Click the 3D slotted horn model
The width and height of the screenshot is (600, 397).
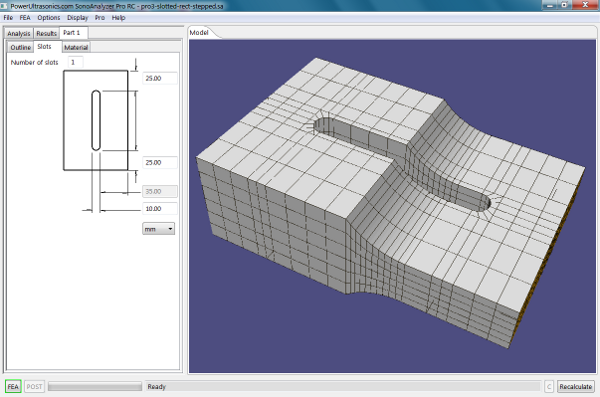click(390, 203)
